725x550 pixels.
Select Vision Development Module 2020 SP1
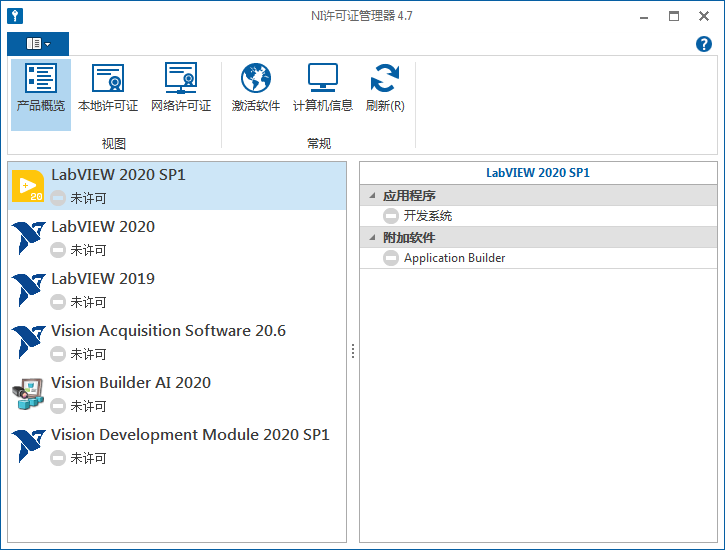pos(177,446)
